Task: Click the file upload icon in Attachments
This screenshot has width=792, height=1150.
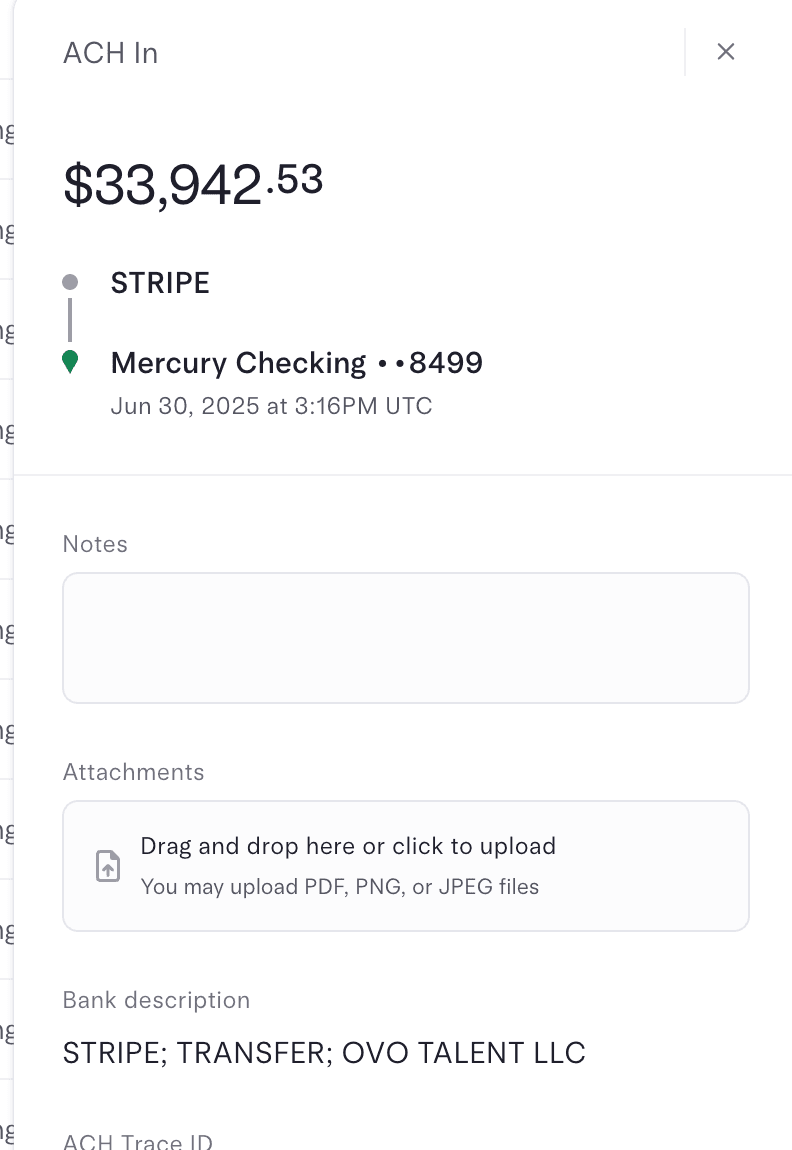Action: (x=108, y=866)
